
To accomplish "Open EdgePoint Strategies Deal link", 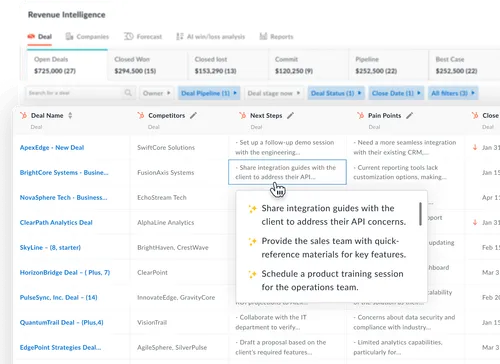I will click(x=60, y=348).
